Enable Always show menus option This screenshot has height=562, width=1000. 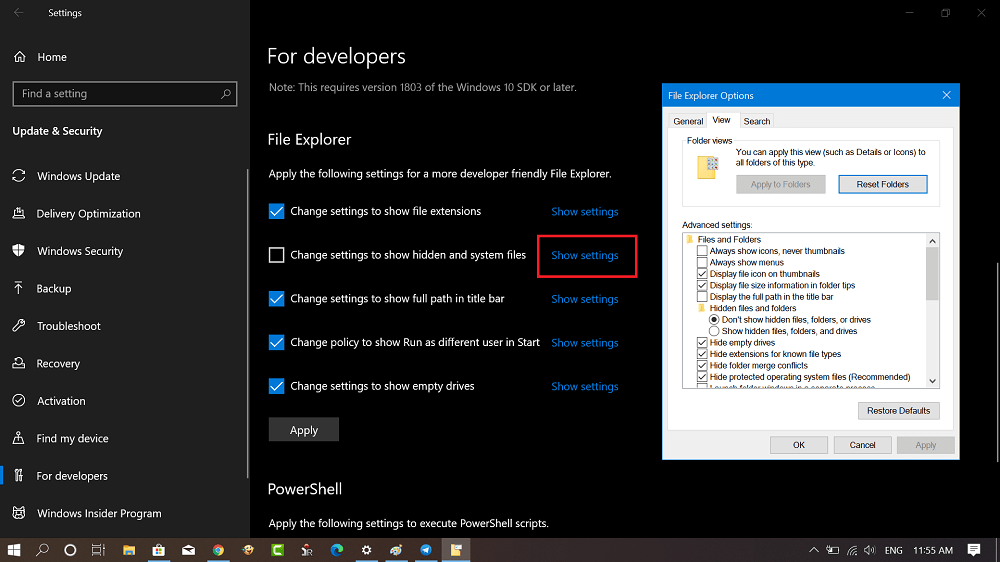point(702,262)
